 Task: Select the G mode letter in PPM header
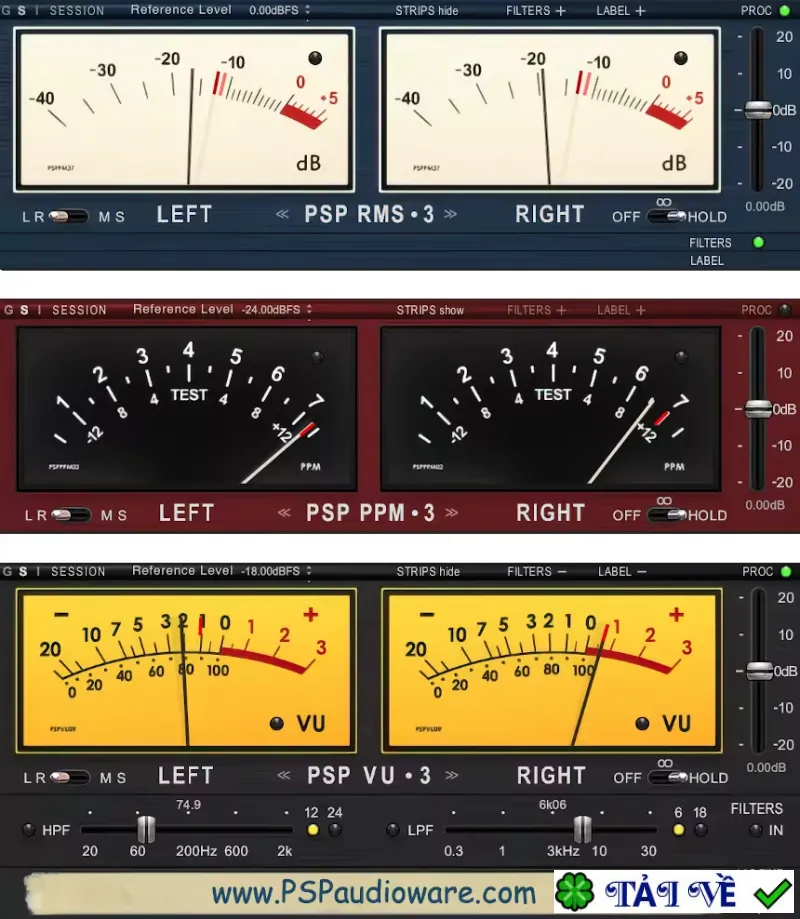[x=8, y=310]
